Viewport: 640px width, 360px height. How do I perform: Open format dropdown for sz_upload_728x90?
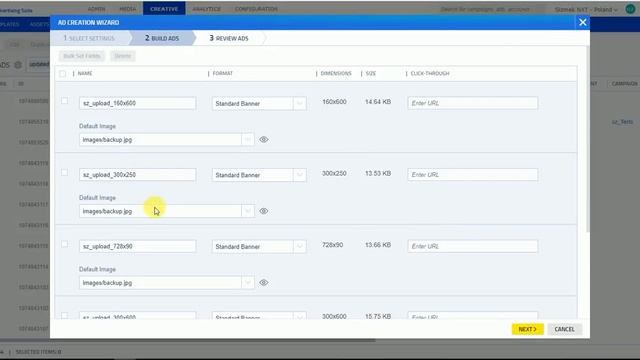tap(300, 247)
